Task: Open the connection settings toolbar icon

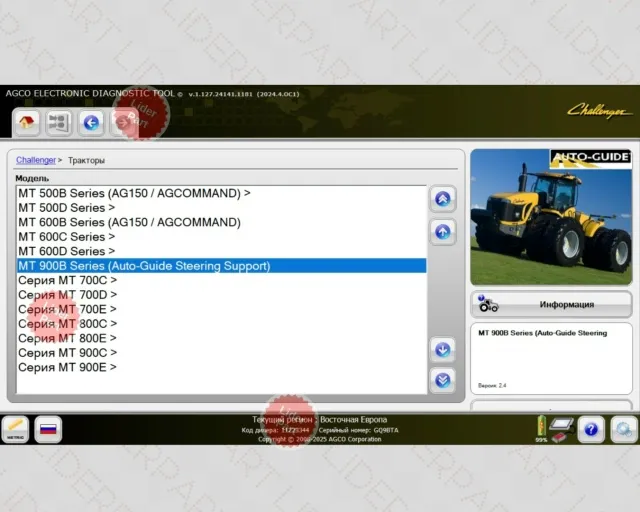Action: tap(59, 122)
